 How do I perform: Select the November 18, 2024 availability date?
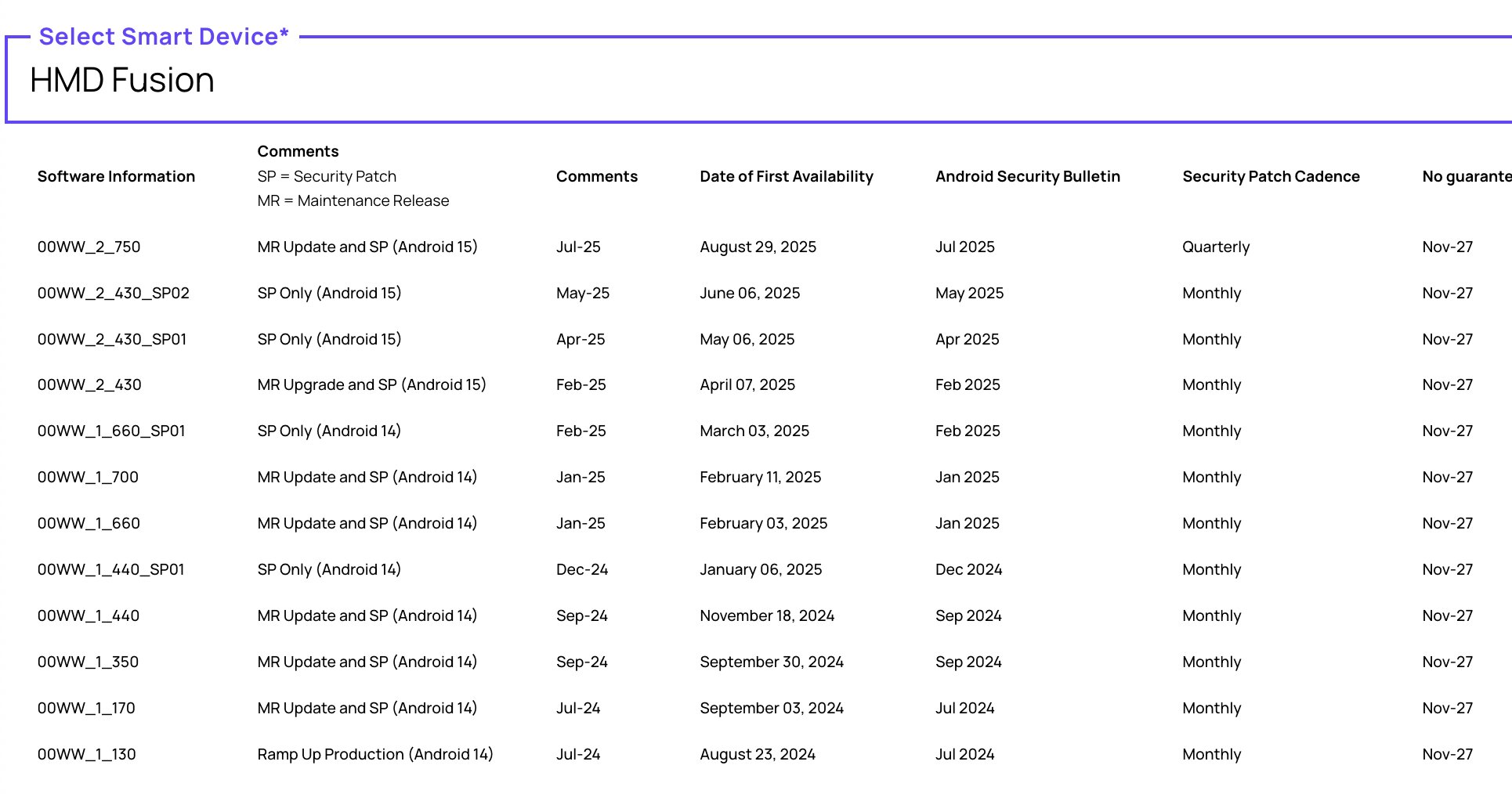pos(767,615)
